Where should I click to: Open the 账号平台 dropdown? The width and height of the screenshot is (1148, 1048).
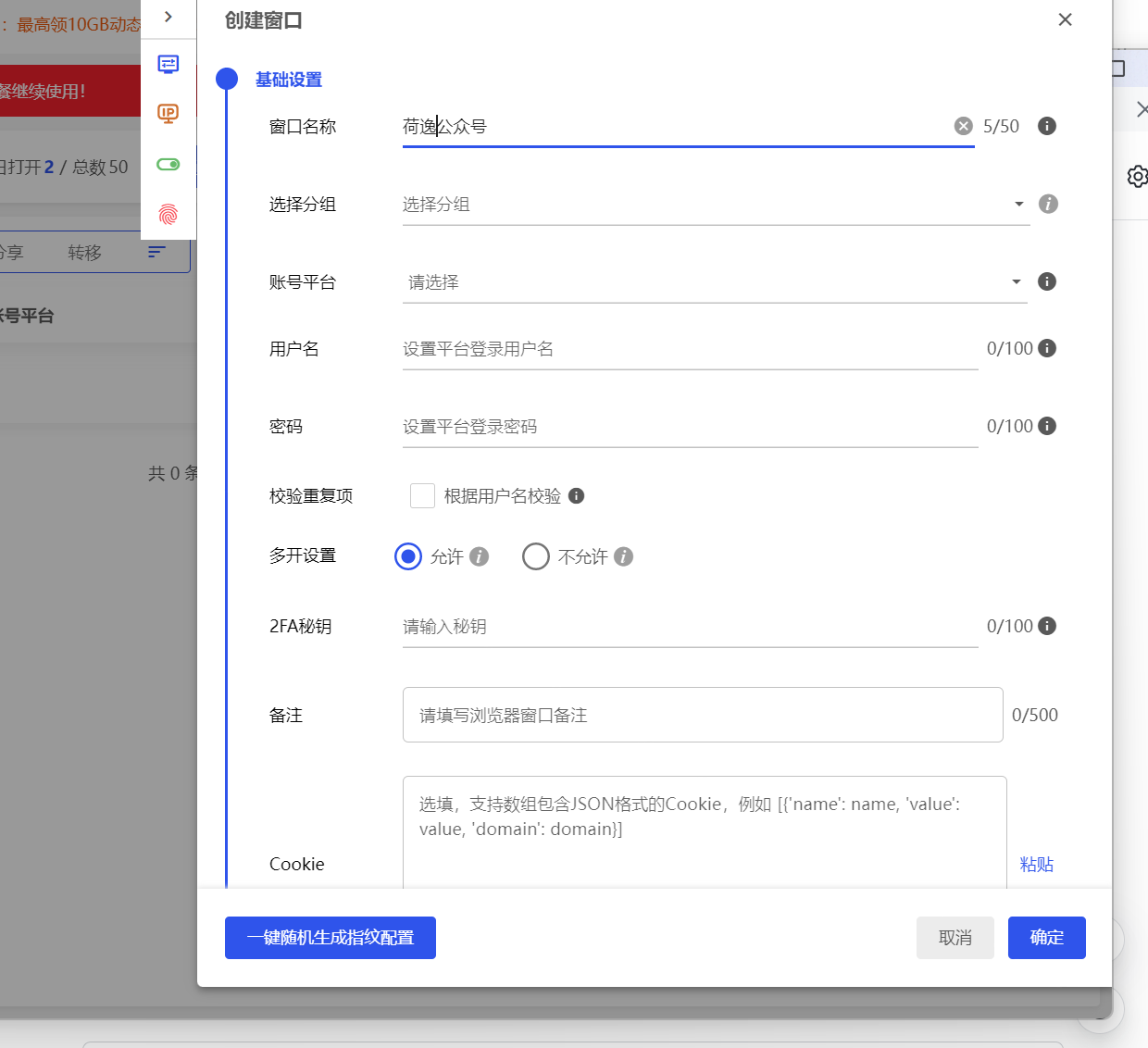pyautogui.click(x=715, y=282)
